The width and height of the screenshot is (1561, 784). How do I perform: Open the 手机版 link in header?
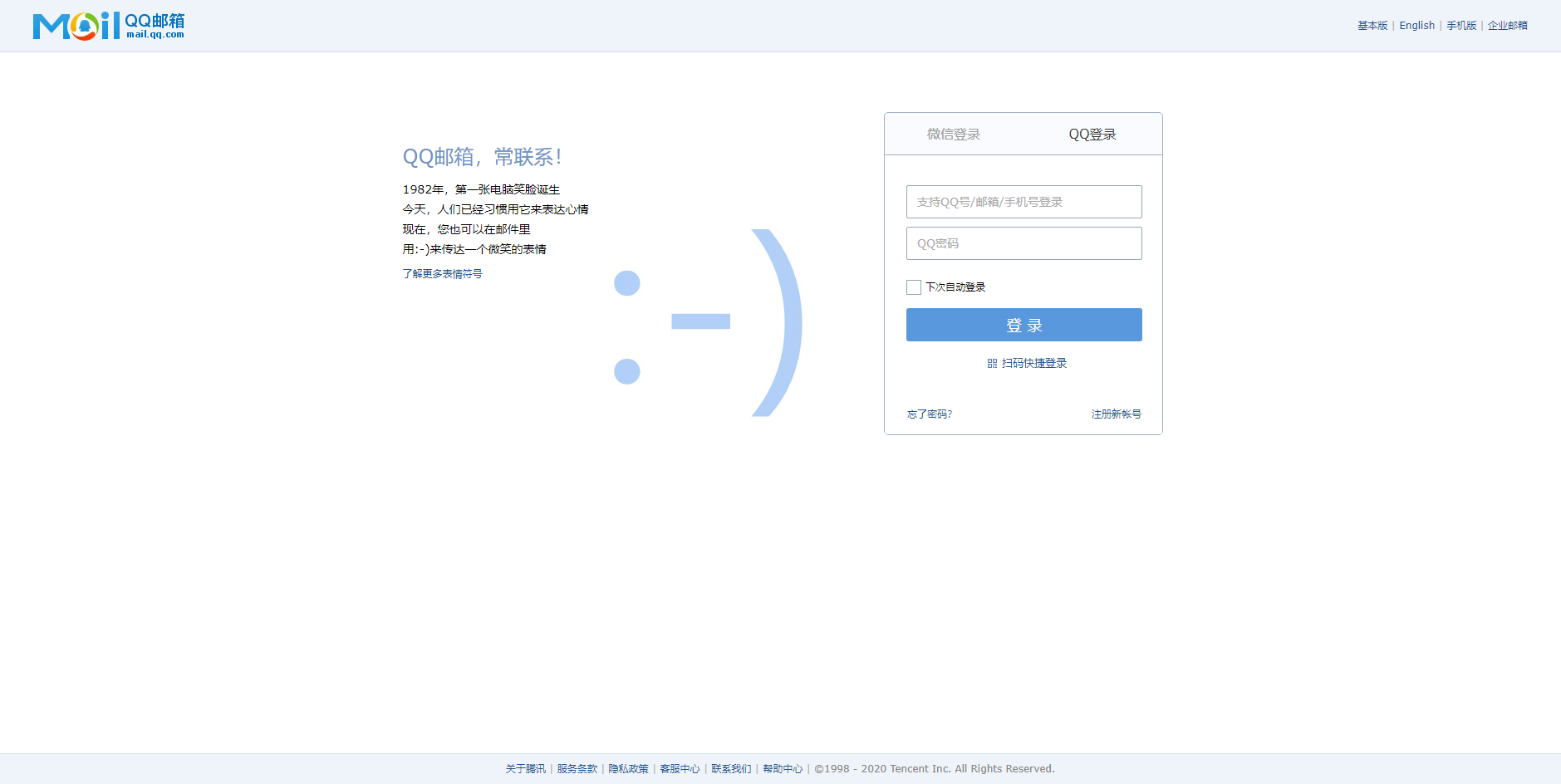coord(1461,26)
